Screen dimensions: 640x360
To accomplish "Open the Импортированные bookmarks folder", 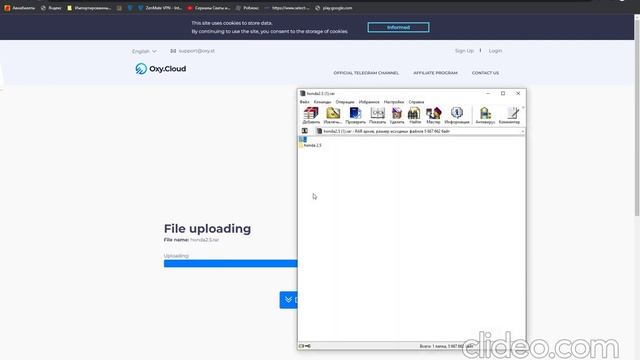I will coord(89,8).
